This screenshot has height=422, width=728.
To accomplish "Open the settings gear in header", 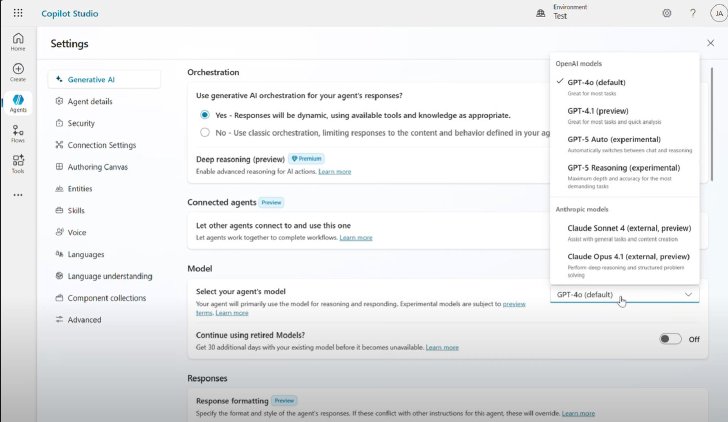I will [x=667, y=13].
